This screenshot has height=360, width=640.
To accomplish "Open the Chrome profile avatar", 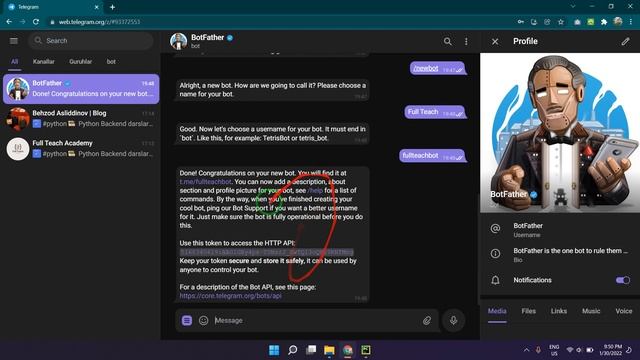I will tap(618, 22).
